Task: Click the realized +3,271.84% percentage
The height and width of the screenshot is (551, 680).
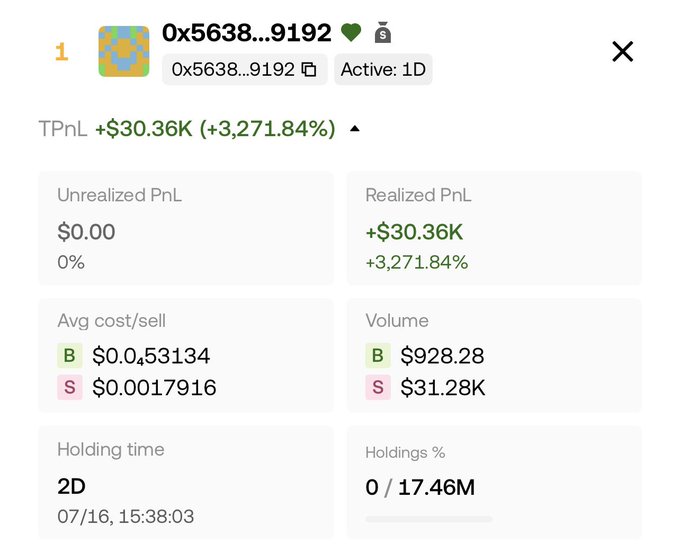Action: click(x=417, y=262)
